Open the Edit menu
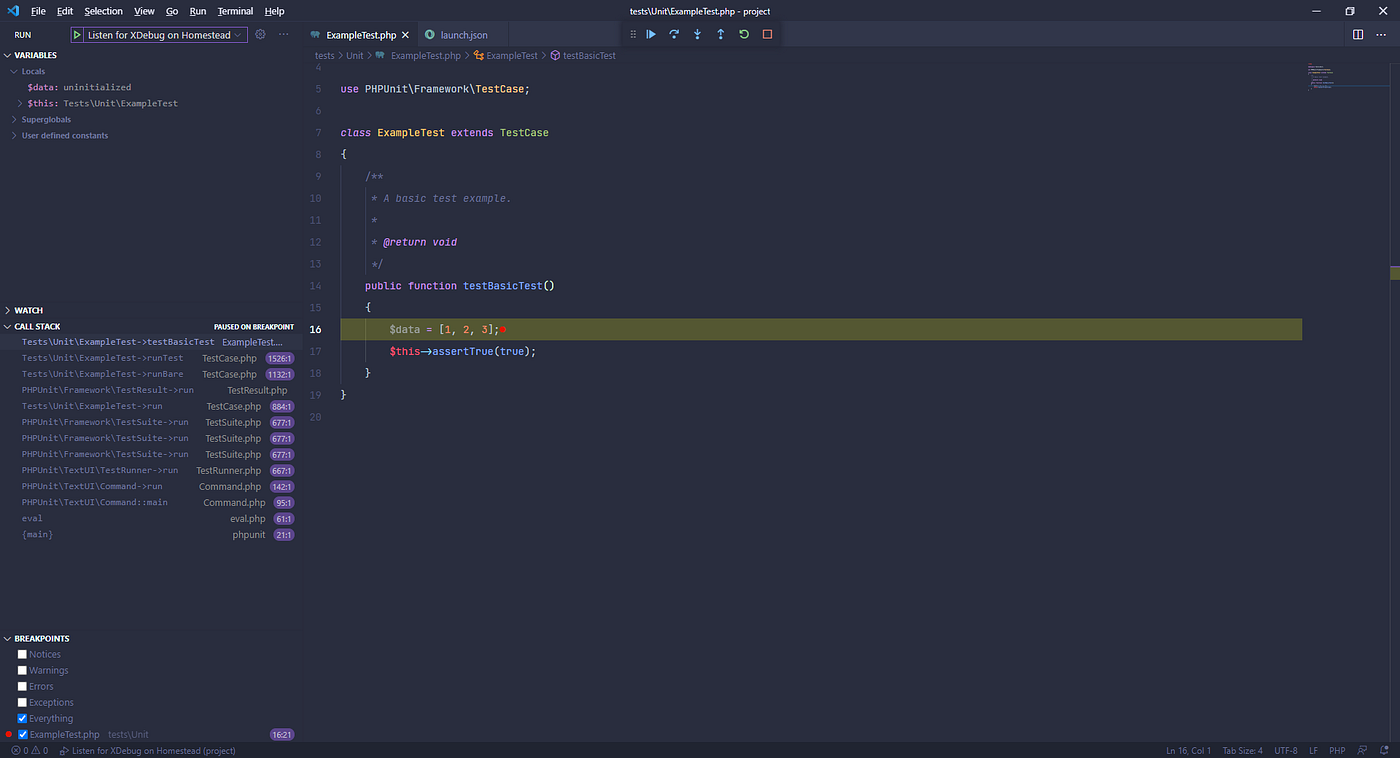The height and width of the screenshot is (758, 1400). tap(65, 11)
